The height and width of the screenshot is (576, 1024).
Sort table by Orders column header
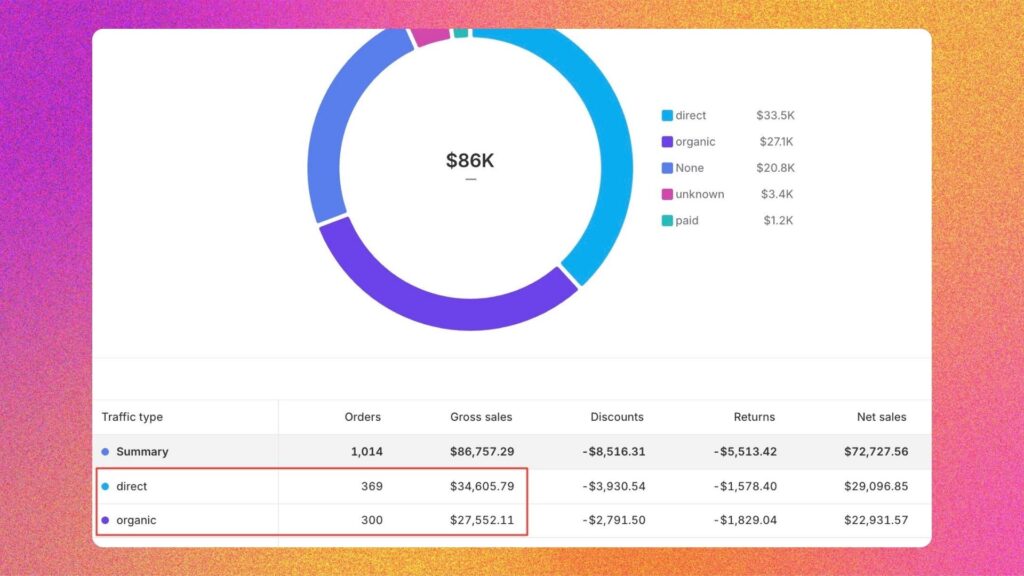(362, 417)
